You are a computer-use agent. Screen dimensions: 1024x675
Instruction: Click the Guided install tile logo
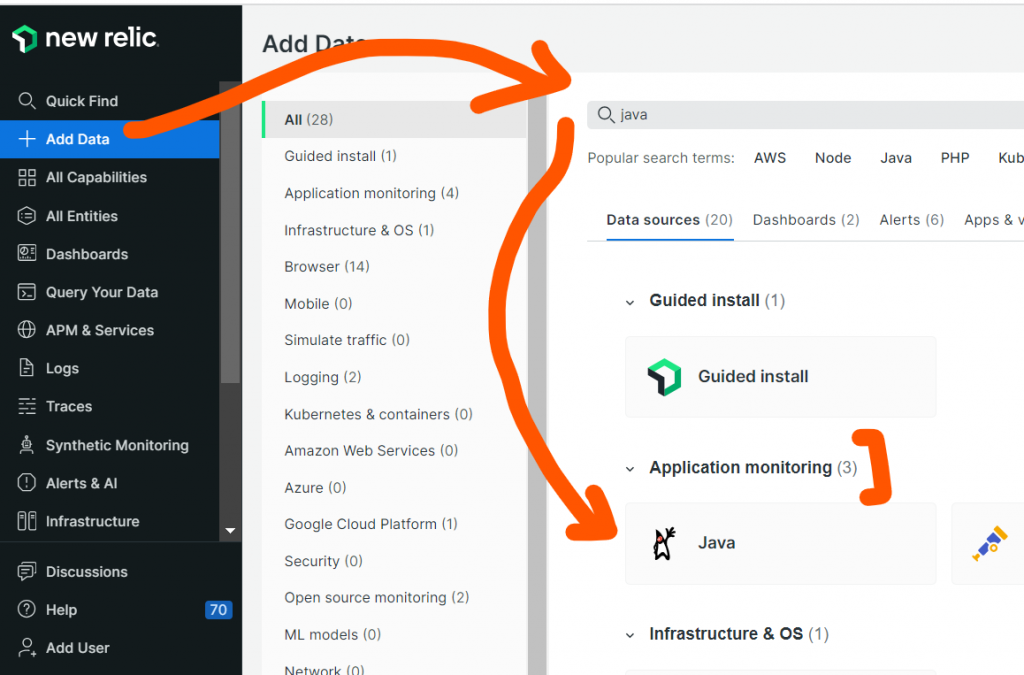click(x=664, y=377)
